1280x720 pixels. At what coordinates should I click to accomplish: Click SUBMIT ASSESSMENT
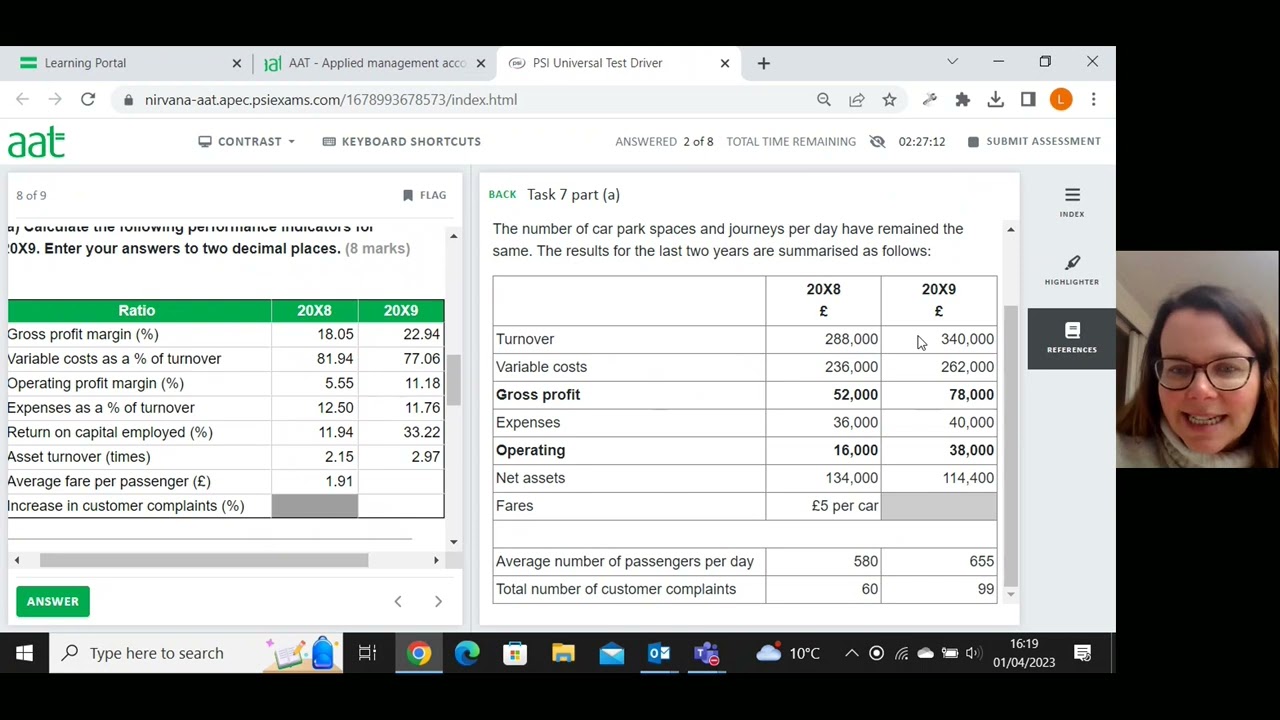coord(1034,141)
